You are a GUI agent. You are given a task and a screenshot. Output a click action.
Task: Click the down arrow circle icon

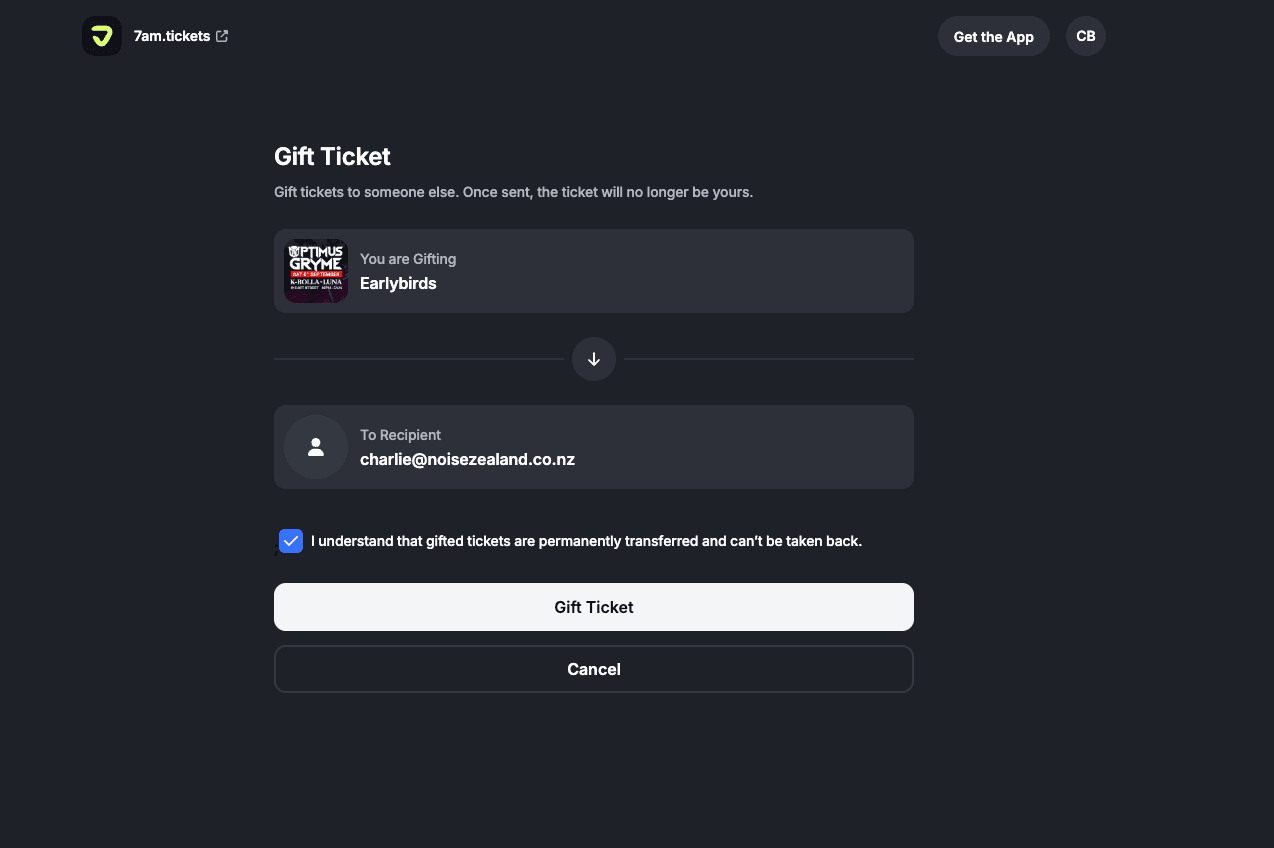(x=594, y=359)
